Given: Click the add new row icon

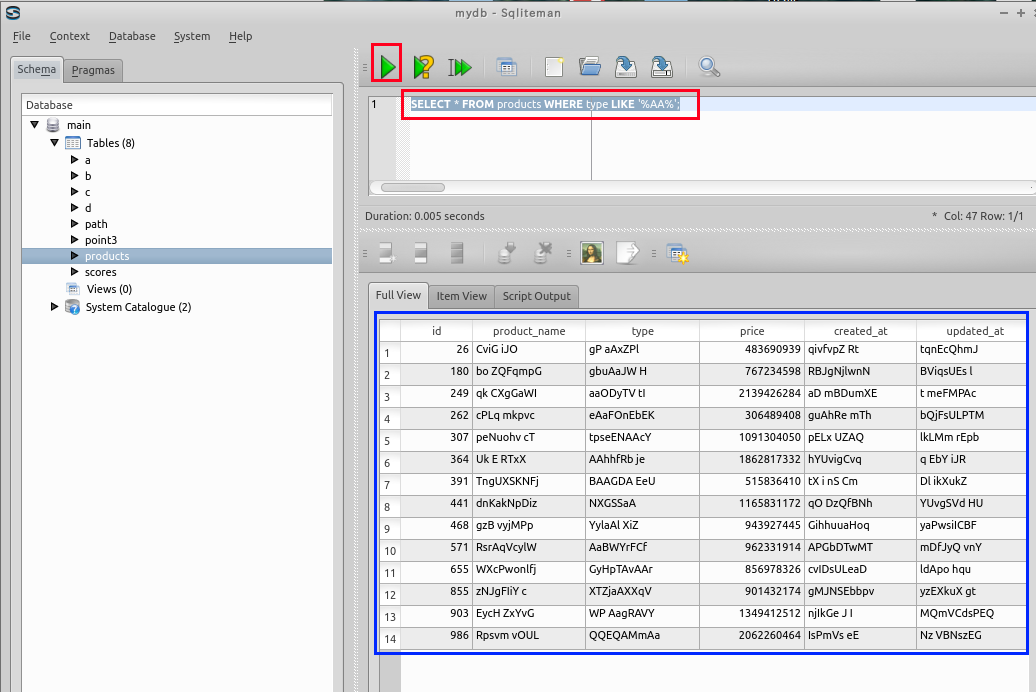Looking at the screenshot, I should point(386,253).
